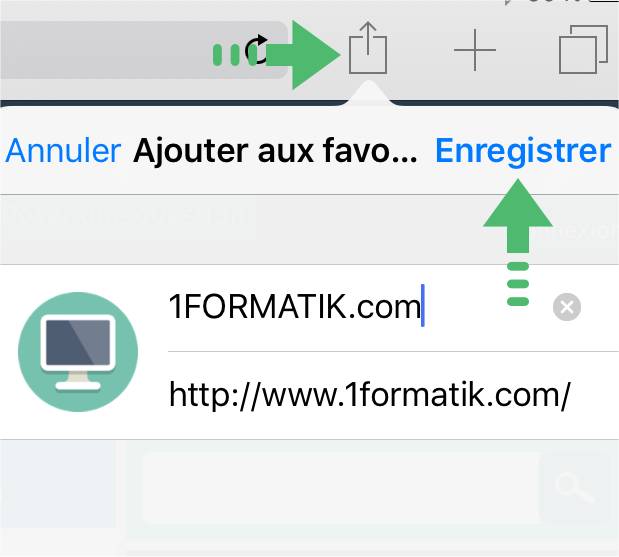Save the bookmark with Enregistrer

[523, 151]
